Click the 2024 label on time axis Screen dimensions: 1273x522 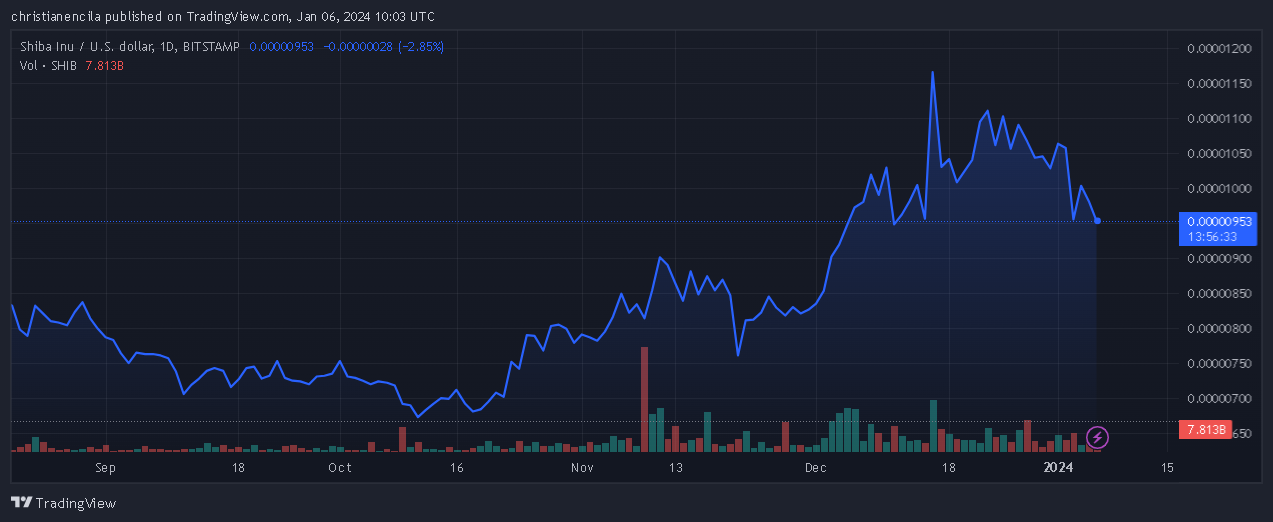pyautogui.click(x=1058, y=467)
